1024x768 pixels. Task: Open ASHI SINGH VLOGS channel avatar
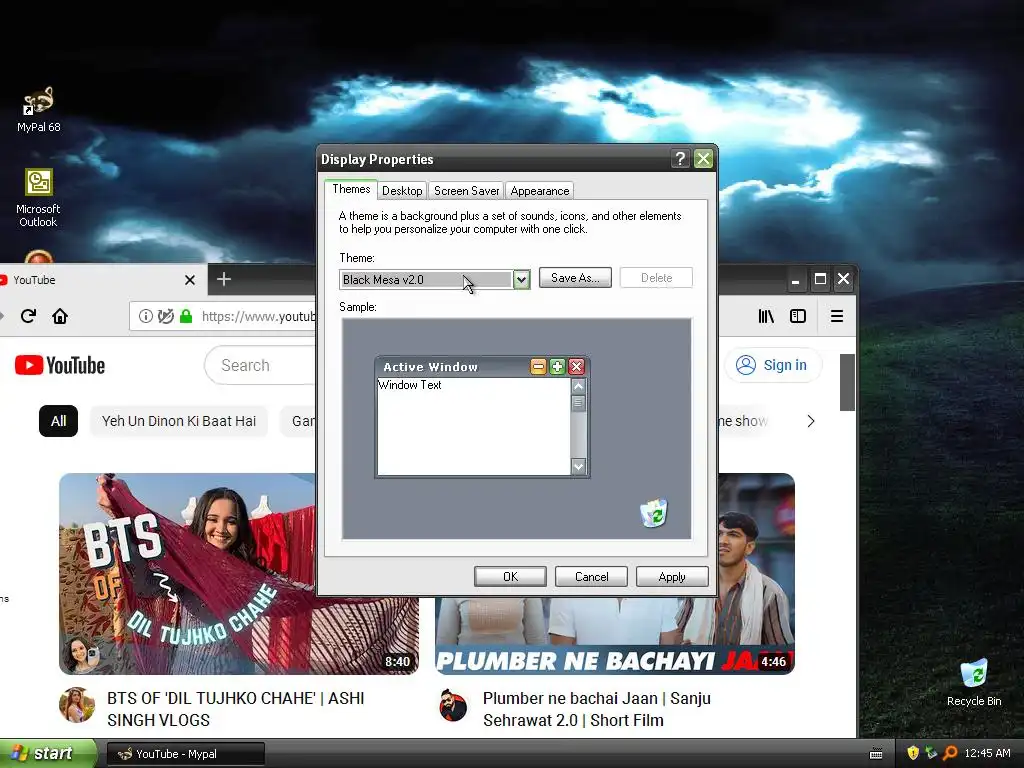(x=77, y=705)
